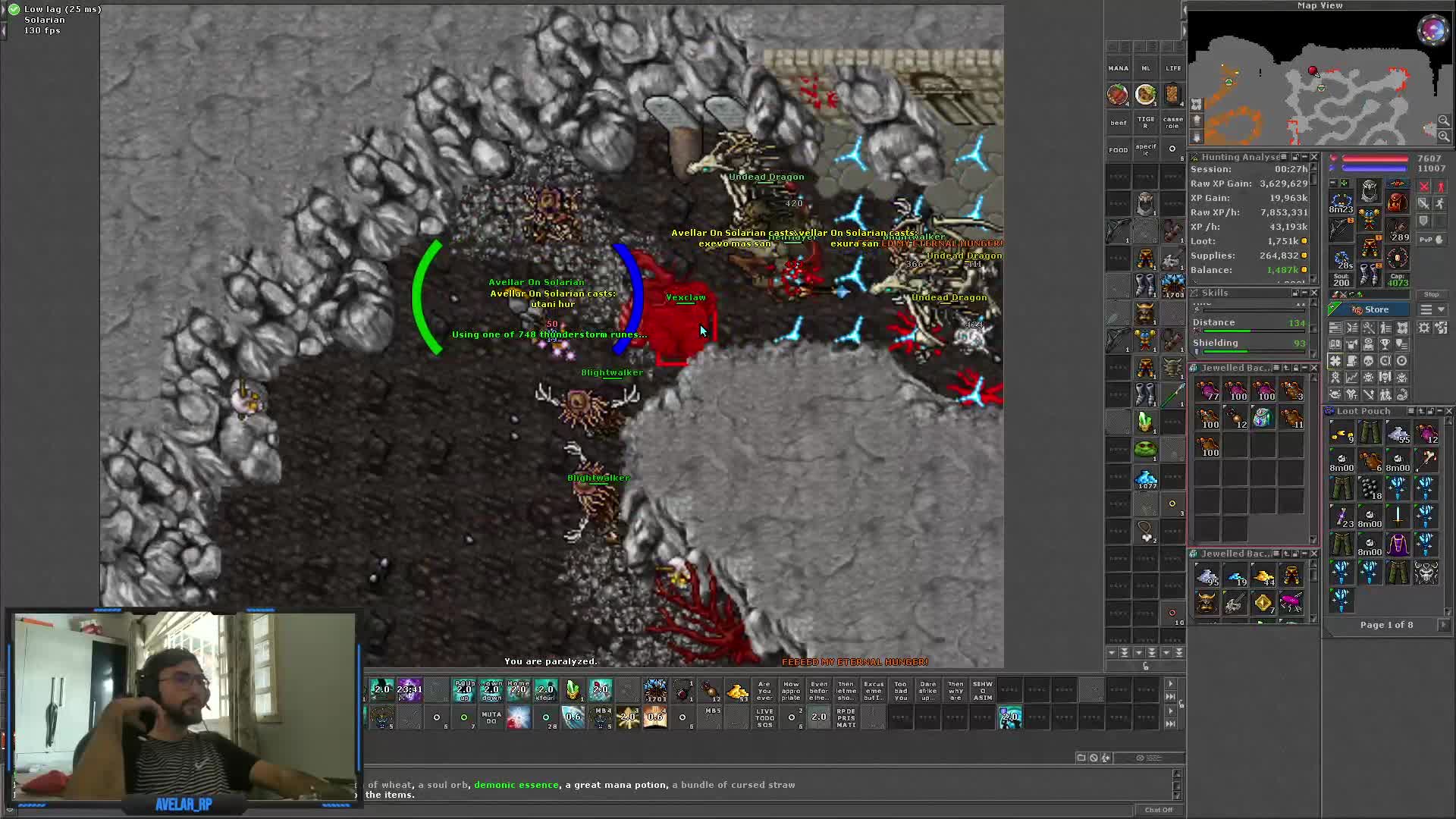Click the black pearls stack of 18
Viewport: 1456px width, 819px height.
(x=1370, y=488)
